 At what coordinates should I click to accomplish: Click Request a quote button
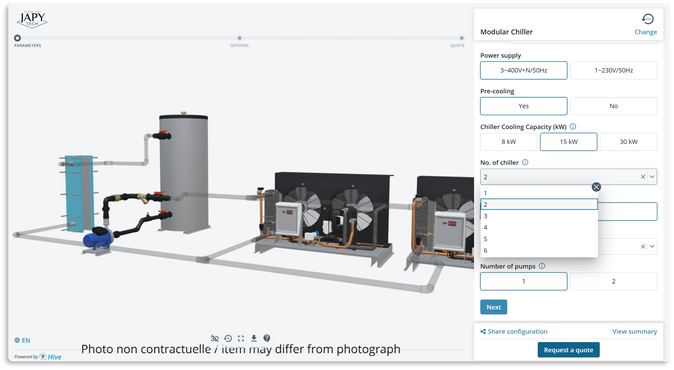(x=568, y=350)
